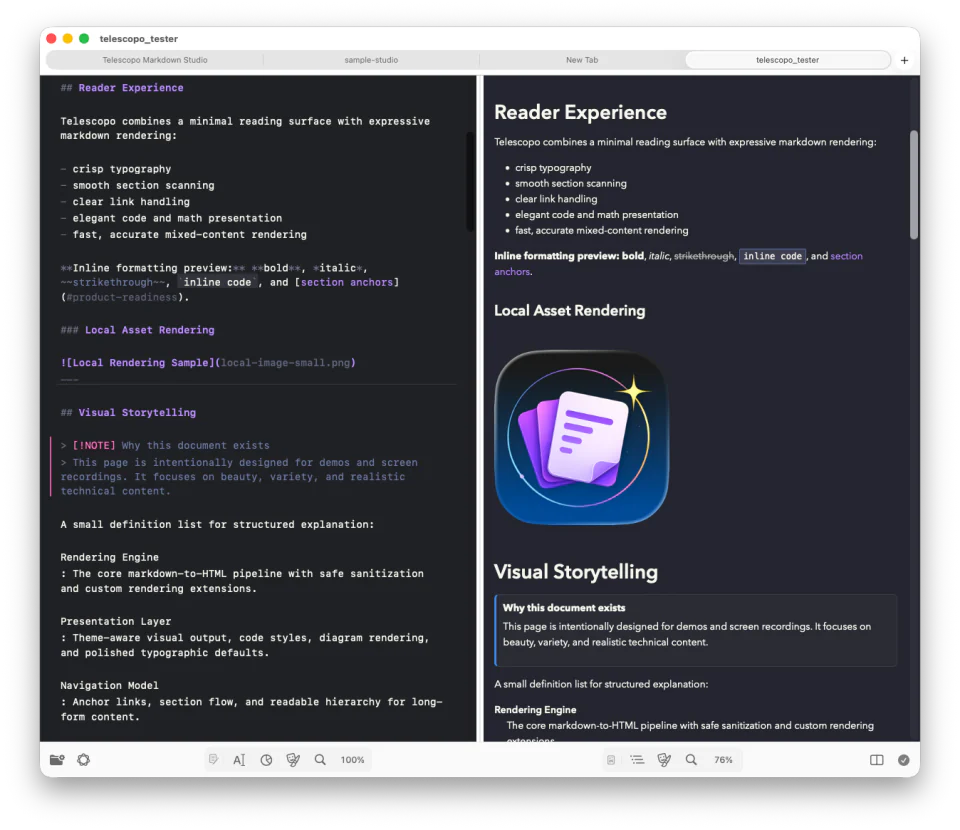Toggle the split view layout icon
The width and height of the screenshot is (960, 830).
[x=877, y=760]
